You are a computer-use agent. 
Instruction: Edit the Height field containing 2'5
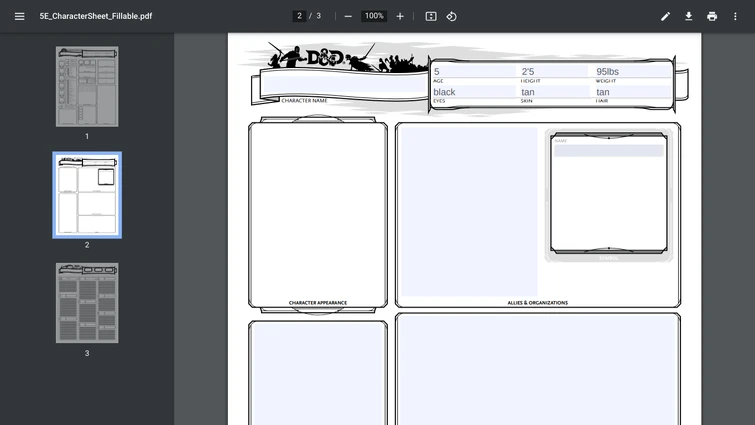(553, 71)
